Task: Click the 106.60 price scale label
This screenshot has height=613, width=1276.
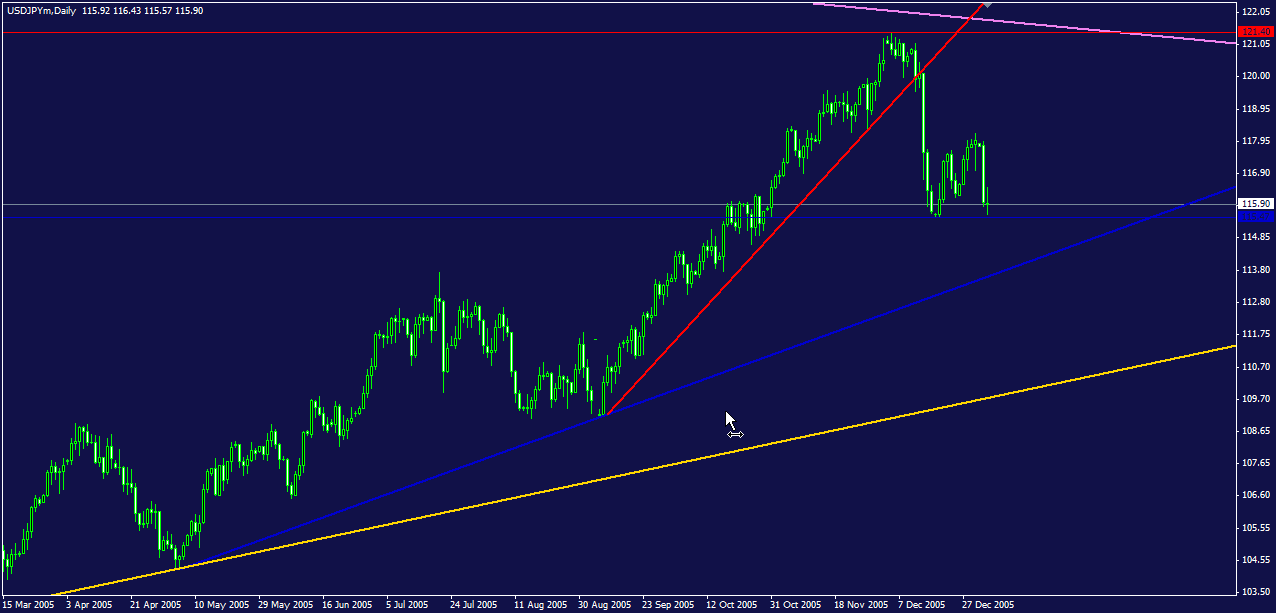Action: [x=1256, y=496]
